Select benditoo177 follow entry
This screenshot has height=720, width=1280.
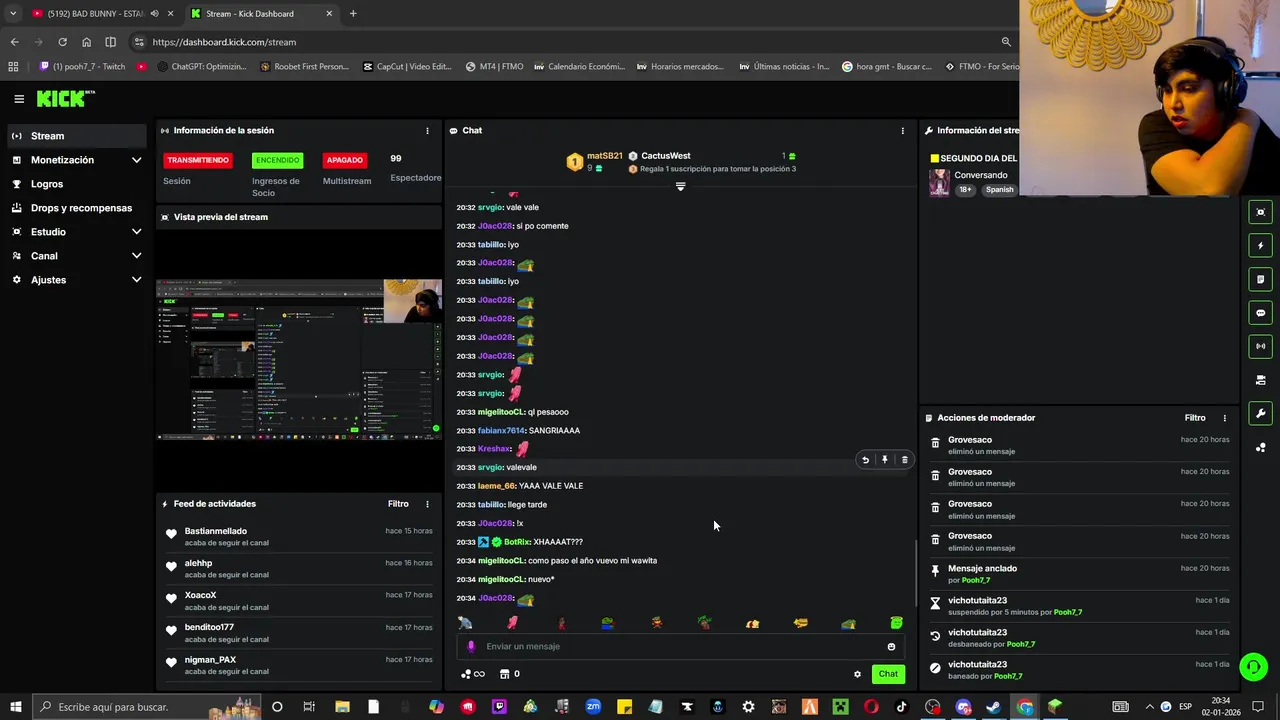[x=298, y=633]
